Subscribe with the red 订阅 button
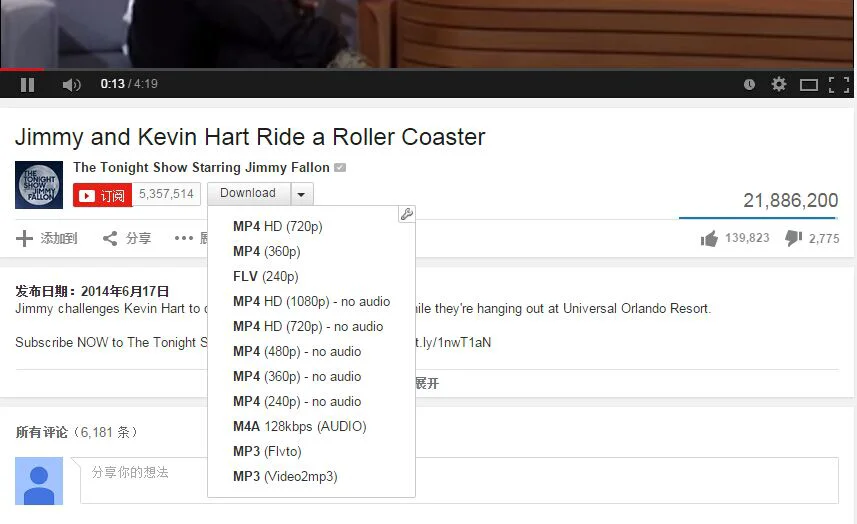The image size is (857, 524). [x=102, y=195]
